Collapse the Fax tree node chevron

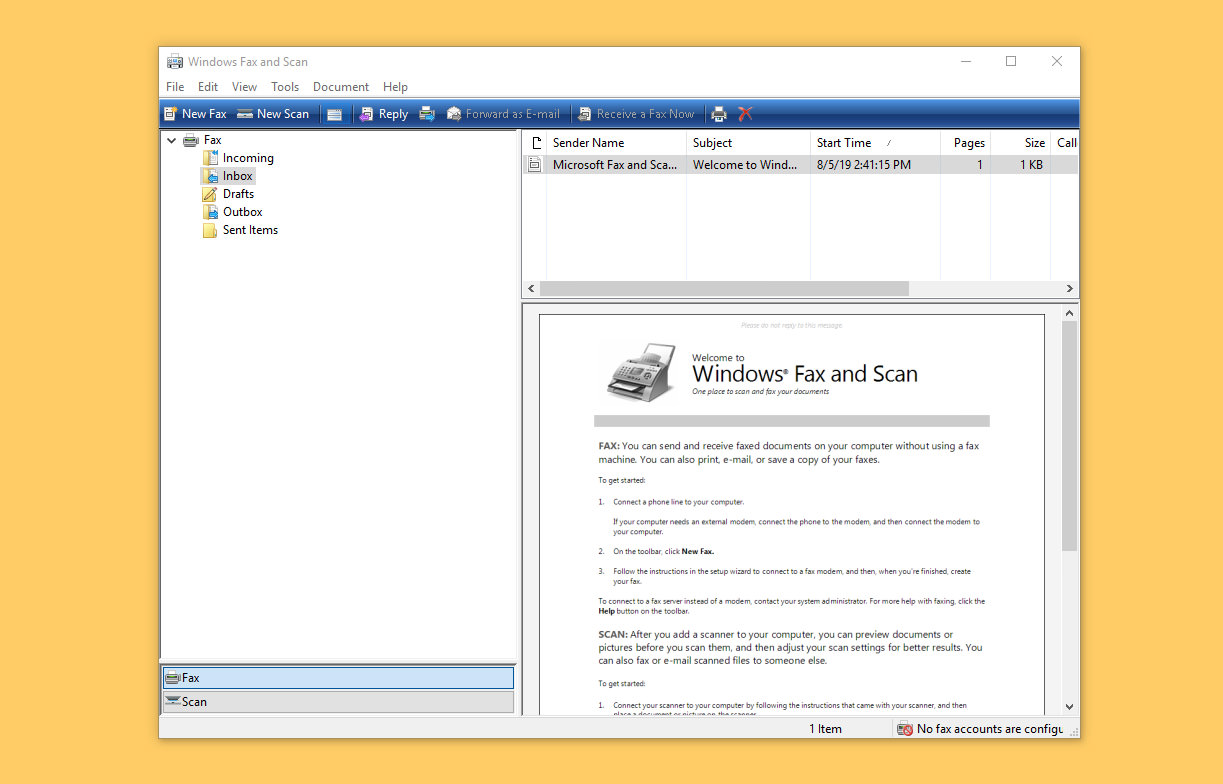[x=172, y=141]
